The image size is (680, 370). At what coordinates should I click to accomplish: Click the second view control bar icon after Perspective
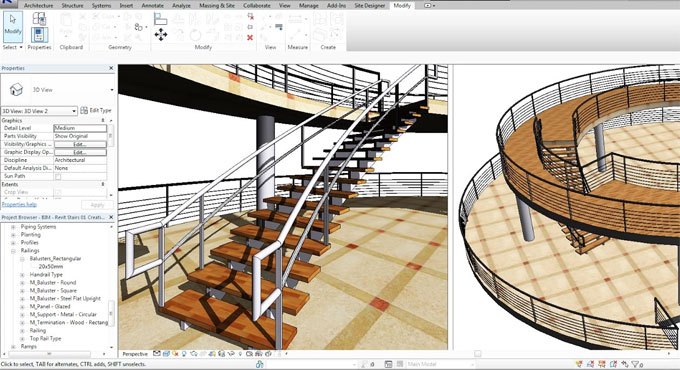click(166, 354)
